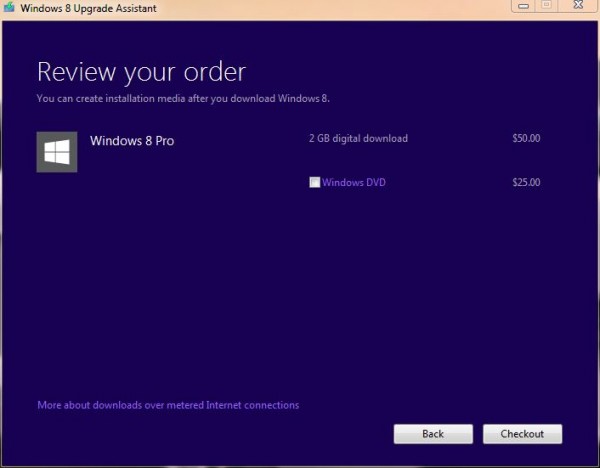The image size is (600, 468).
Task: Click the 2 GB digital download text
Action: (358, 138)
